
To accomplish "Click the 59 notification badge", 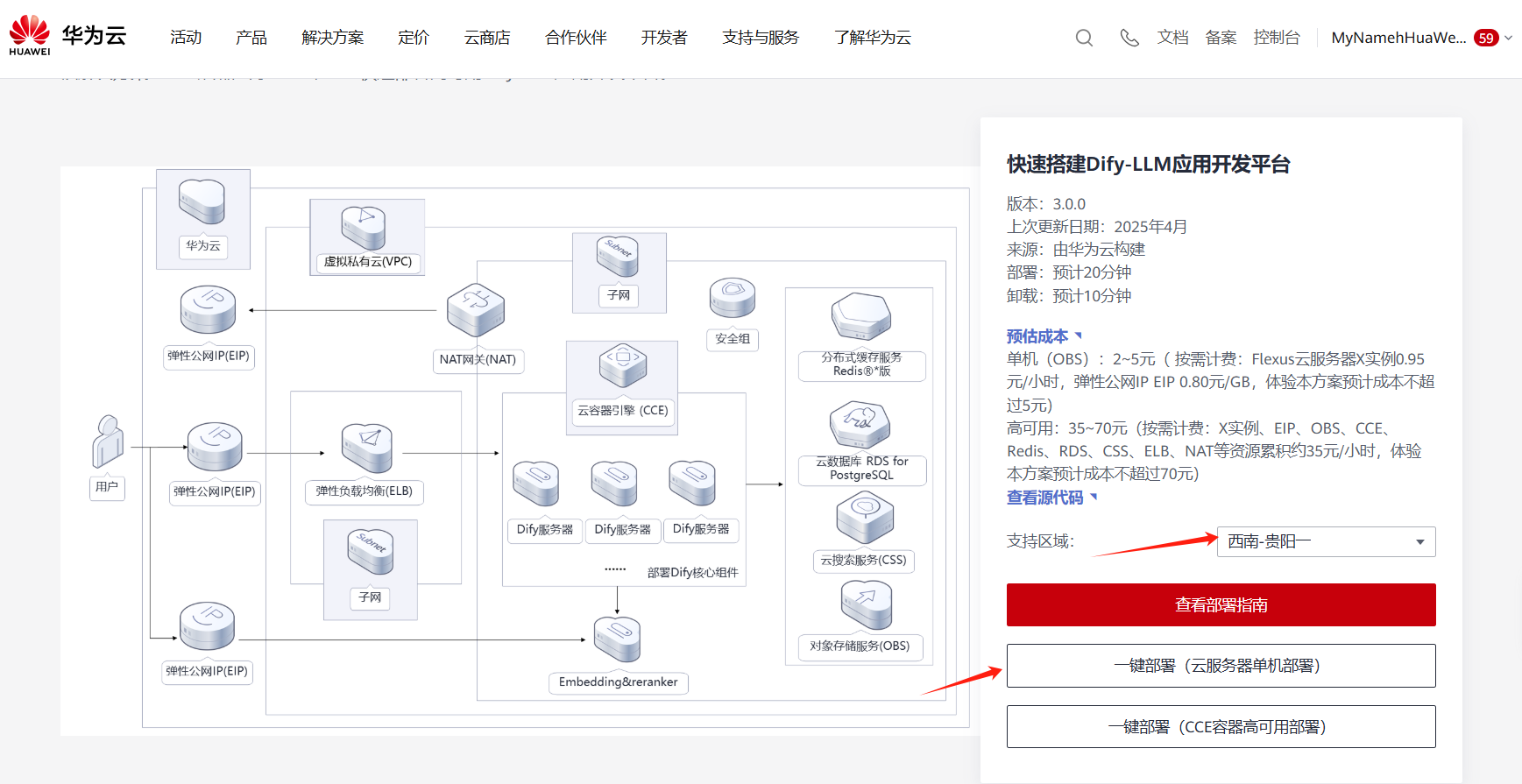I will [1486, 38].
